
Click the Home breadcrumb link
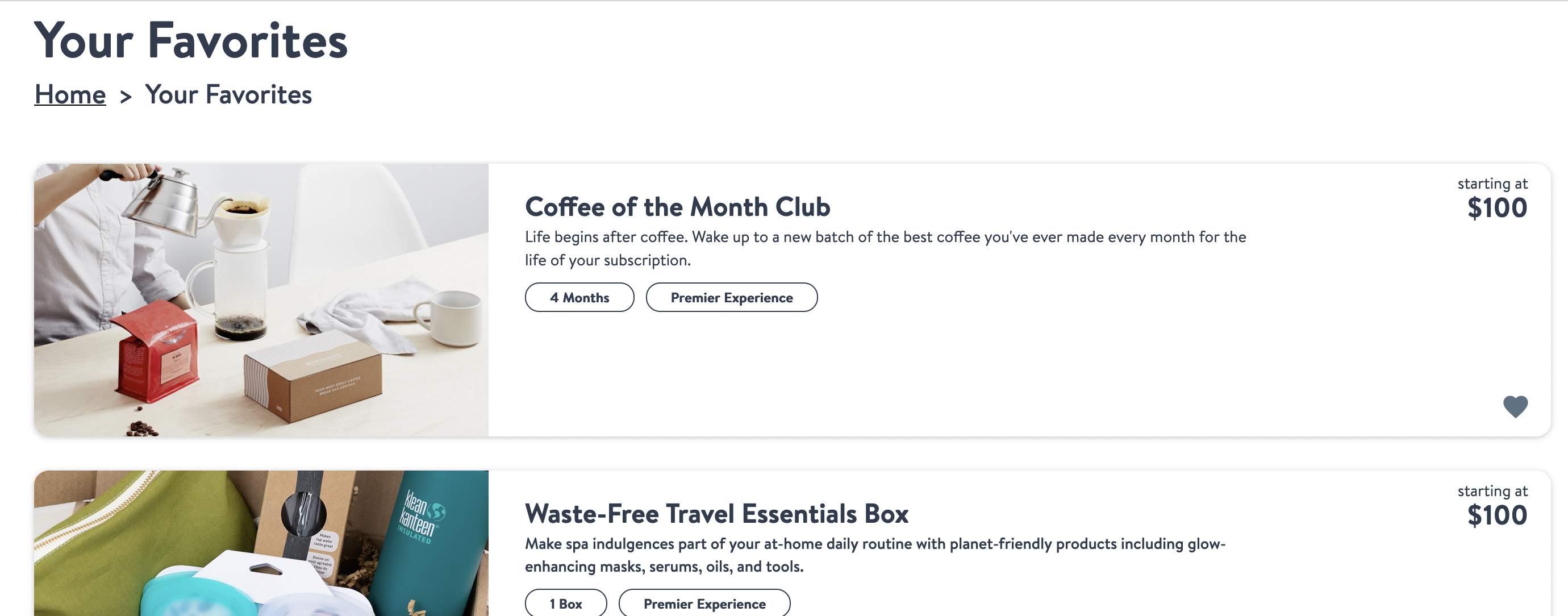70,94
